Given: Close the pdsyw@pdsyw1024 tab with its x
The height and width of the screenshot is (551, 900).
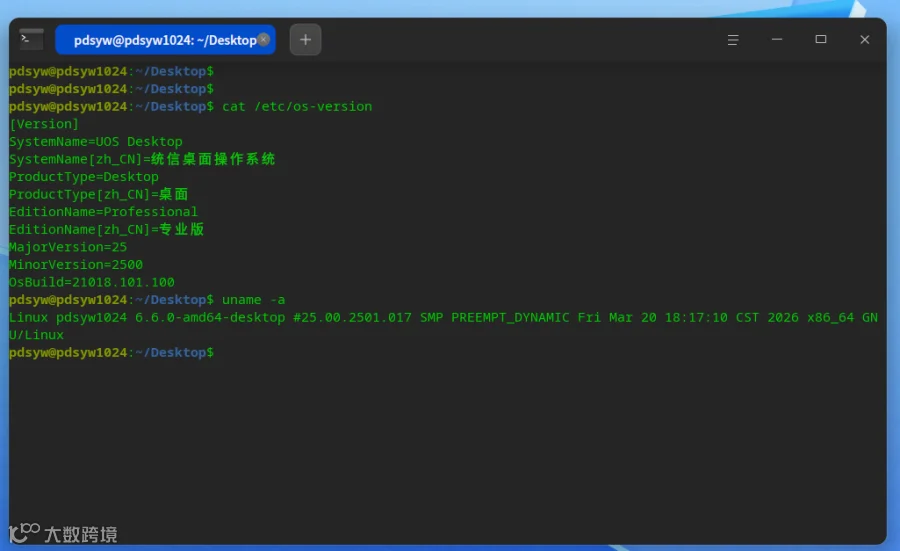Looking at the screenshot, I should click(x=263, y=39).
